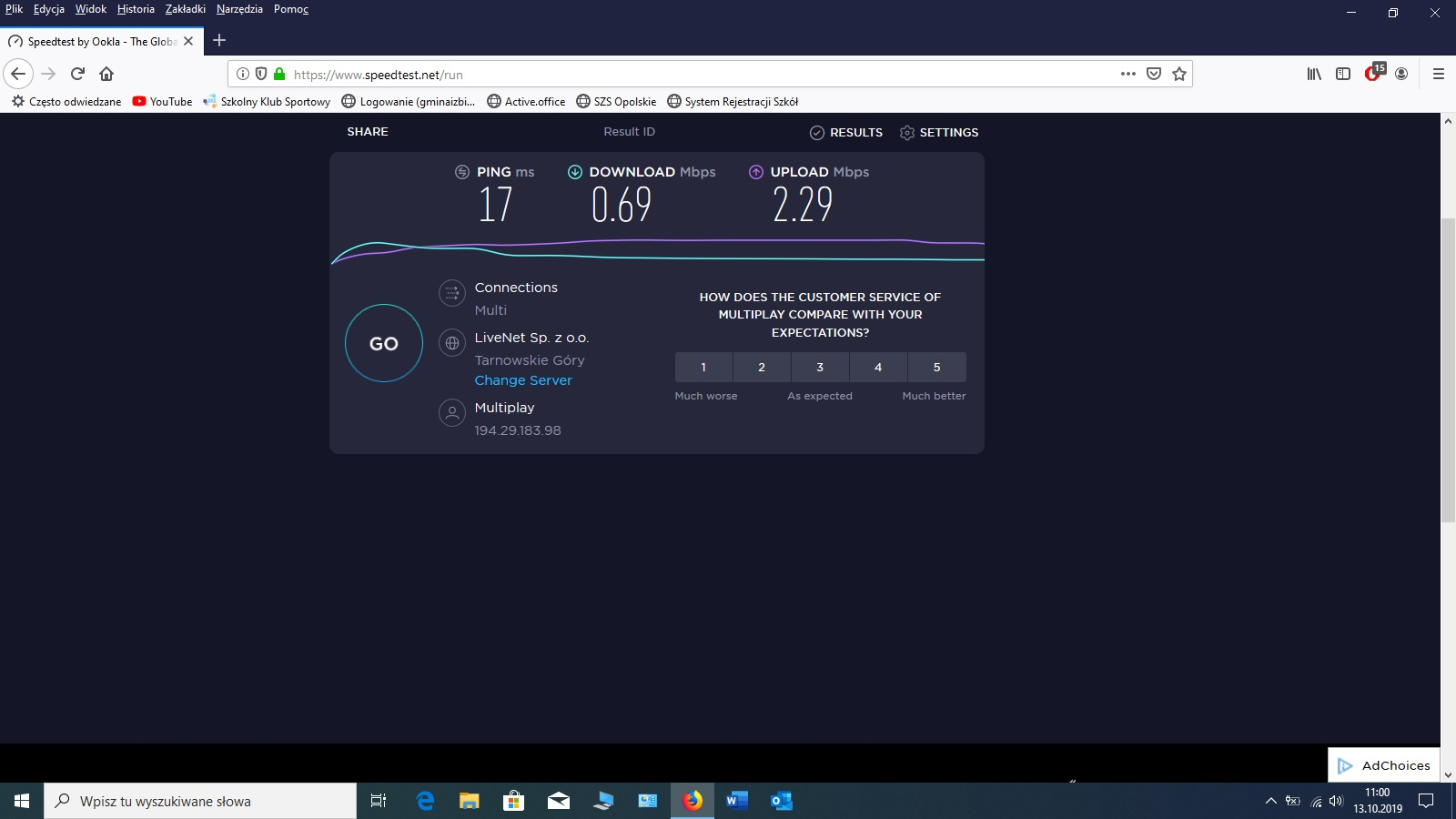The height and width of the screenshot is (819, 1456).
Task: Select the Speedtest by Ookla tab
Action: click(100, 41)
